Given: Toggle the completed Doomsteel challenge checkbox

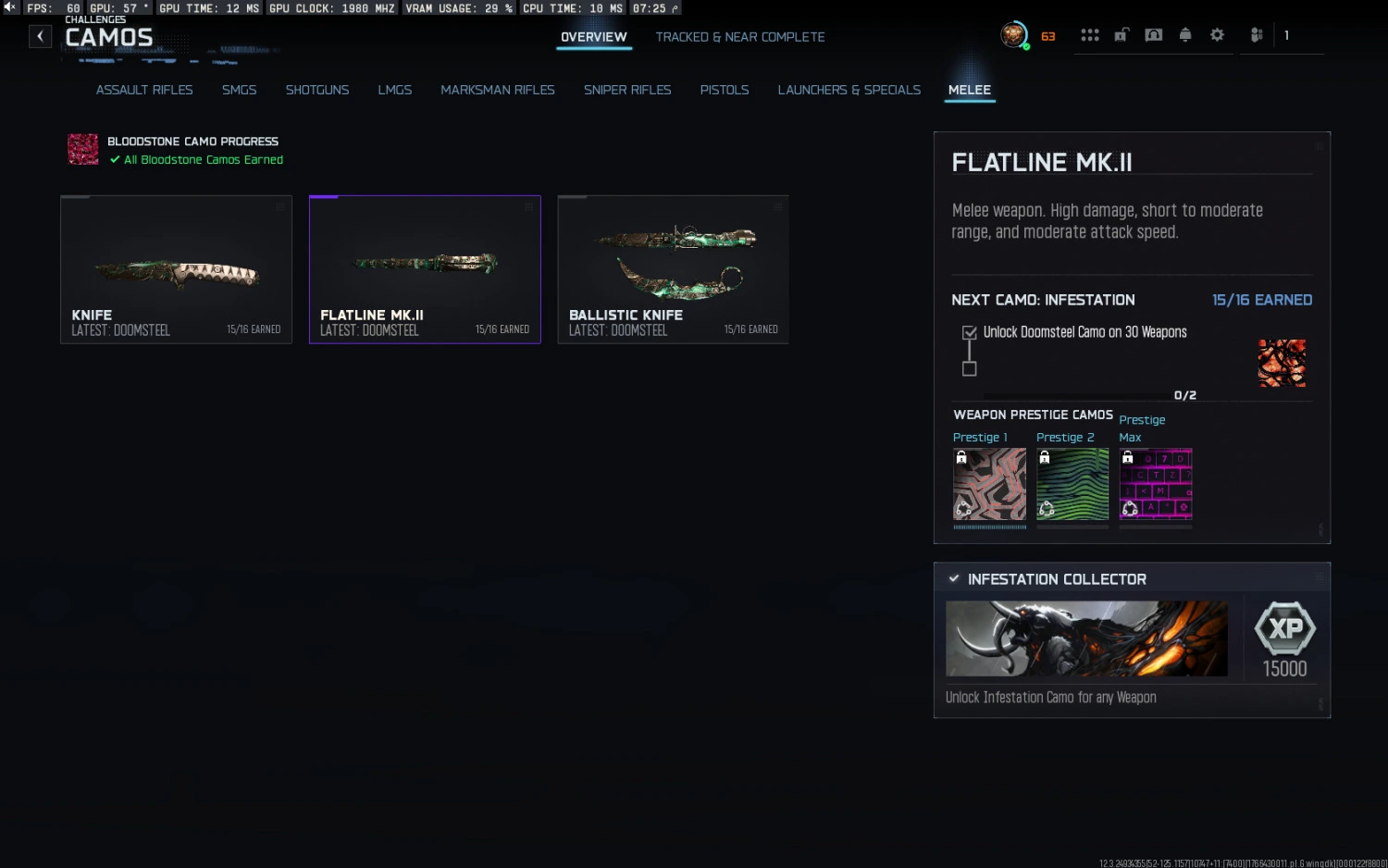Looking at the screenshot, I should [970, 332].
